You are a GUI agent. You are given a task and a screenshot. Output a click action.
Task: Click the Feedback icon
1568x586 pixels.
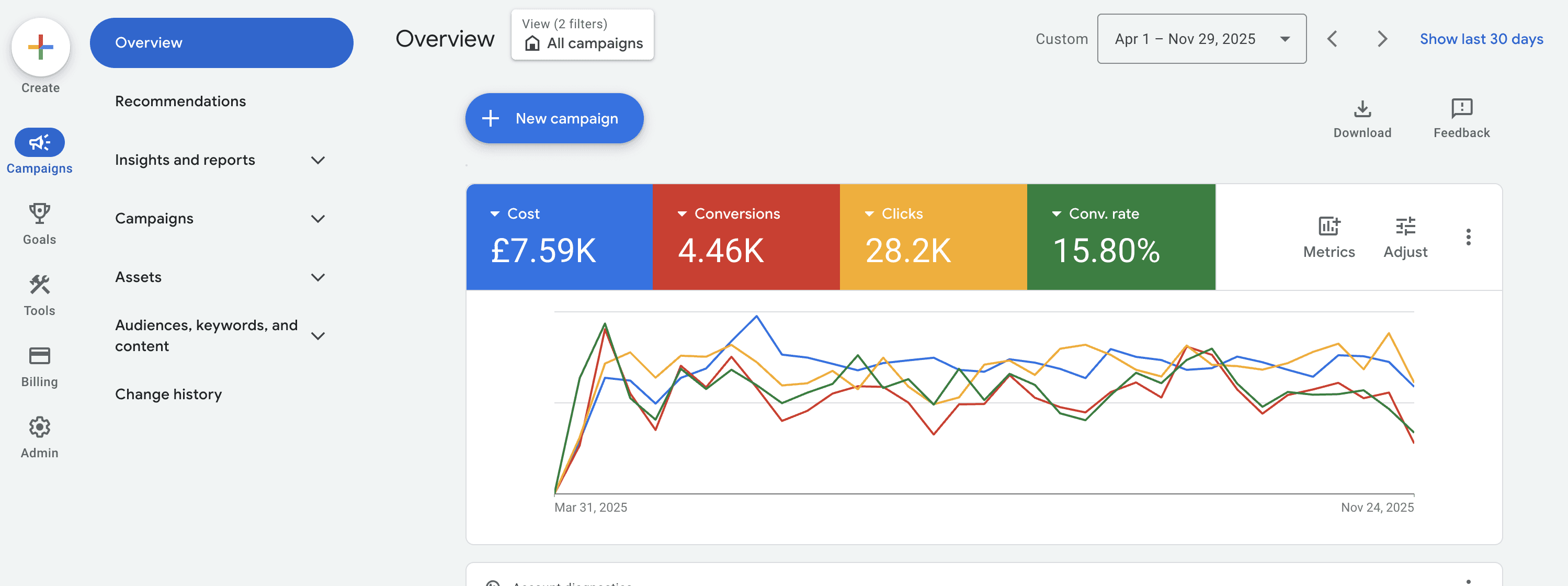pyautogui.click(x=1461, y=109)
